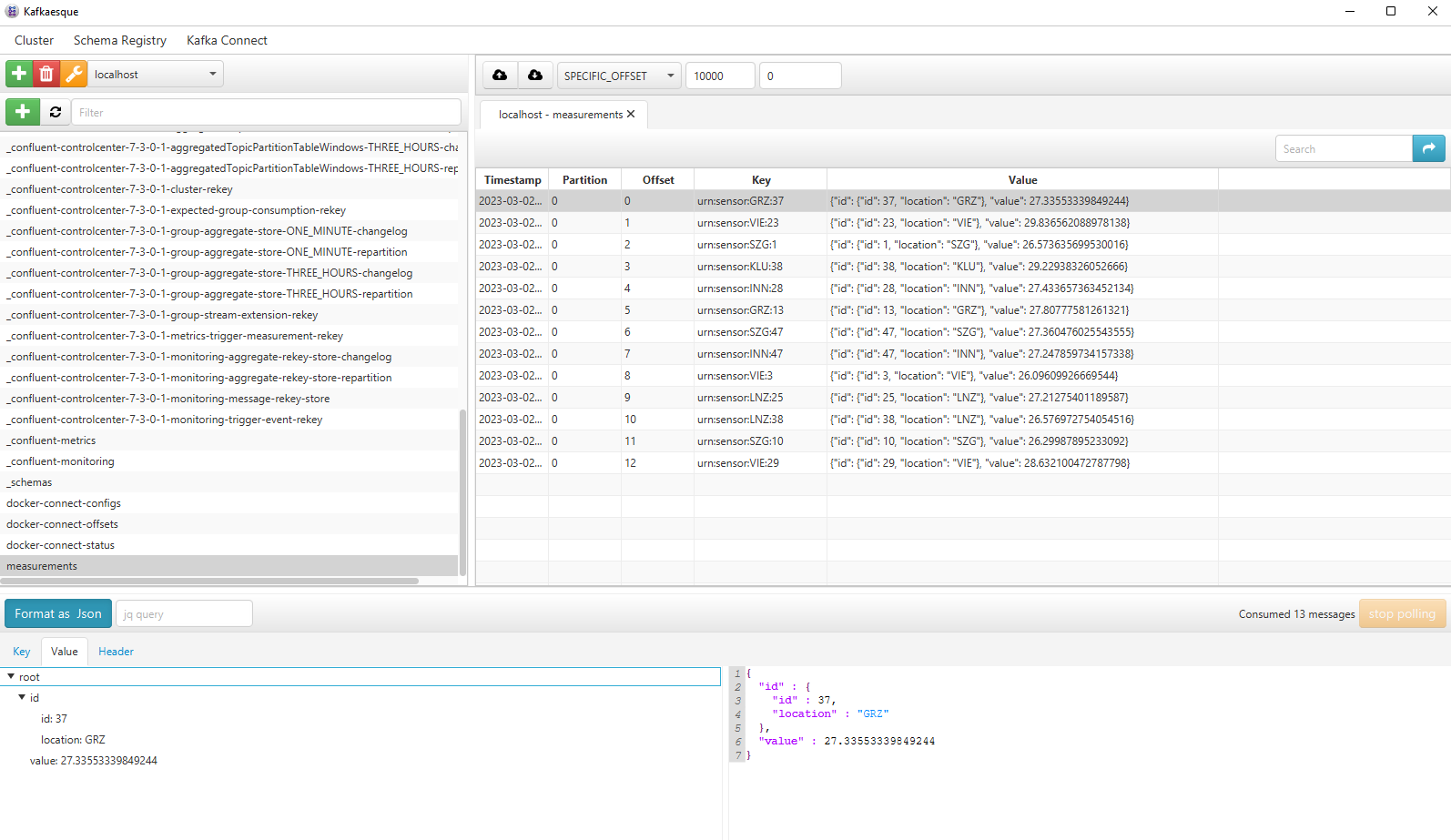Collapse the root tree node
The height and width of the screenshot is (840, 1451).
(x=11, y=677)
